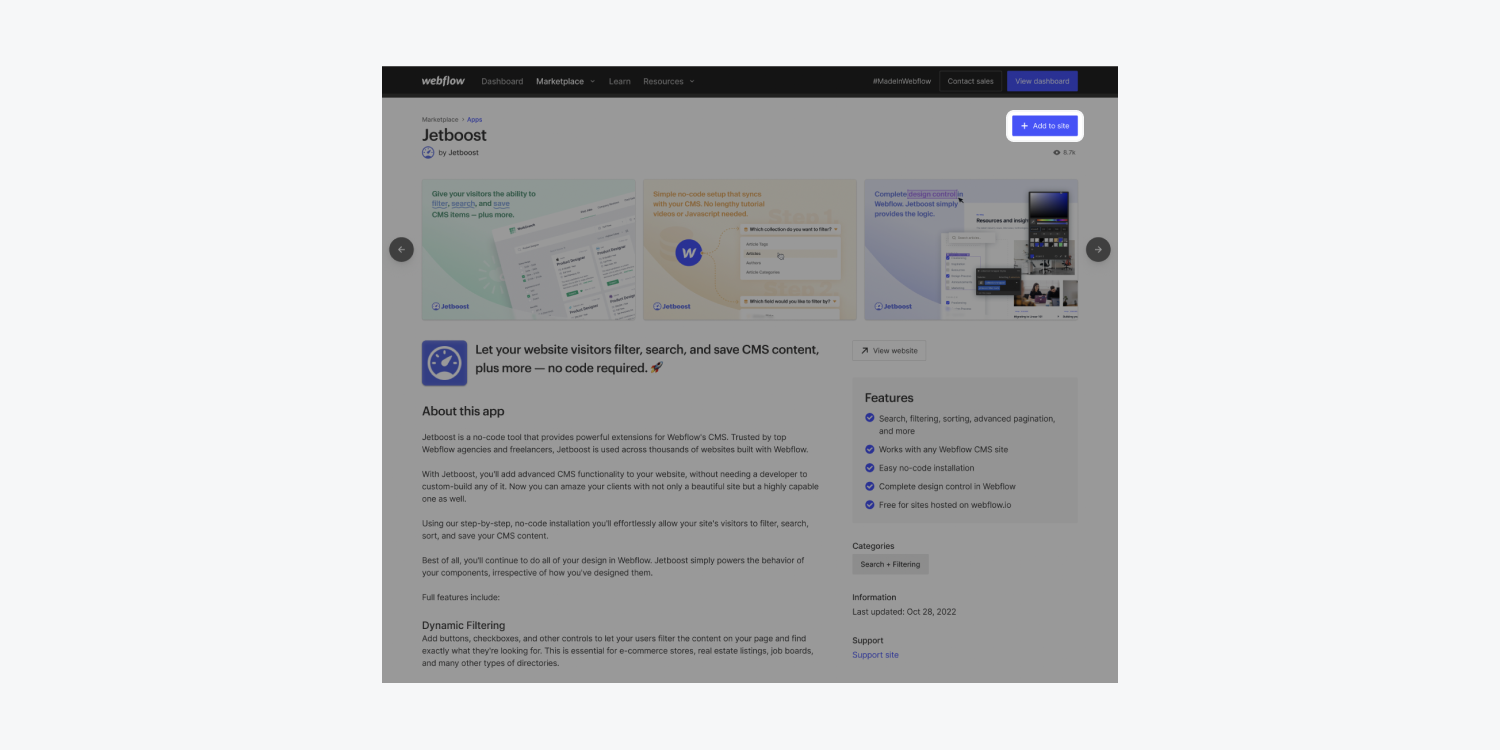Click 'Works with any Webflow CMS site' text

coord(943,450)
